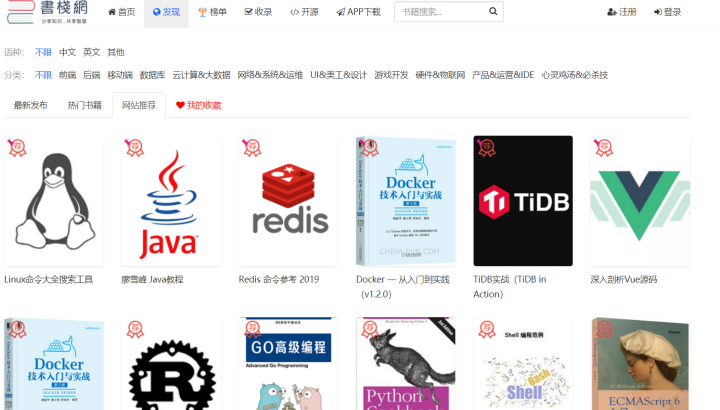Filter language by 英文
This screenshot has height=410, width=720.
[91, 52]
